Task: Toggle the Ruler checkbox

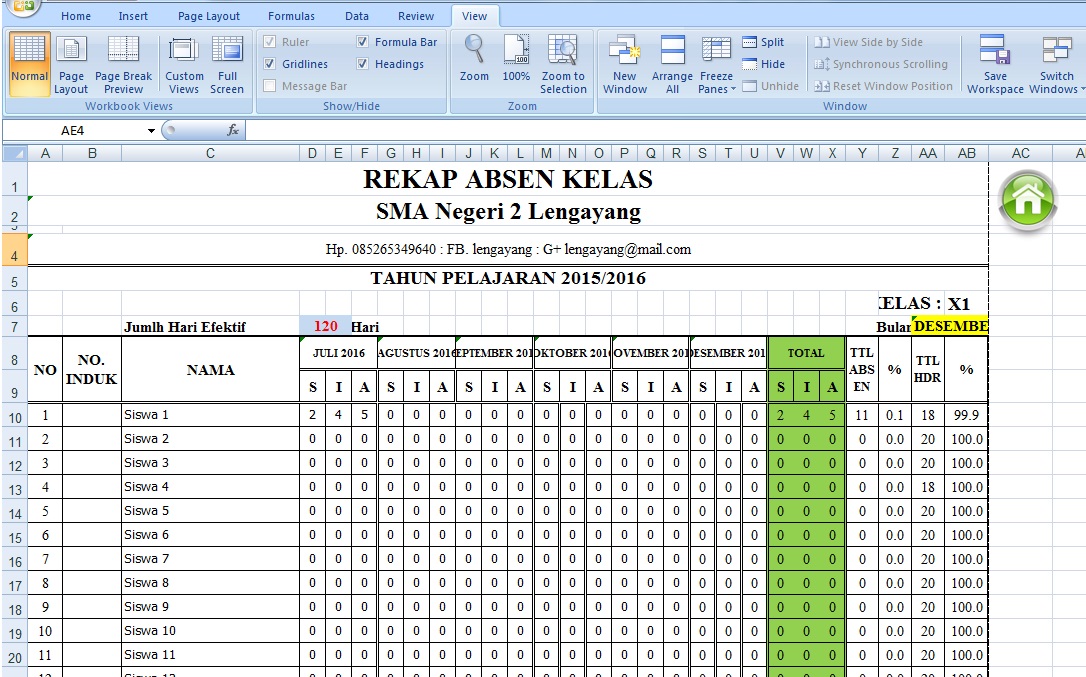Action: tap(270, 42)
